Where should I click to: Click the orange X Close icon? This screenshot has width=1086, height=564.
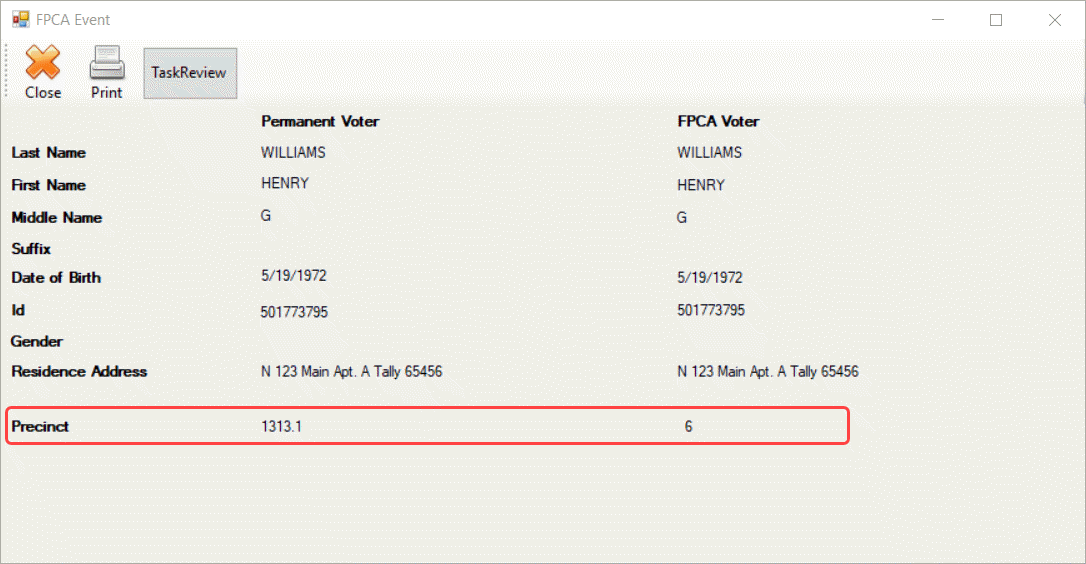click(x=43, y=62)
